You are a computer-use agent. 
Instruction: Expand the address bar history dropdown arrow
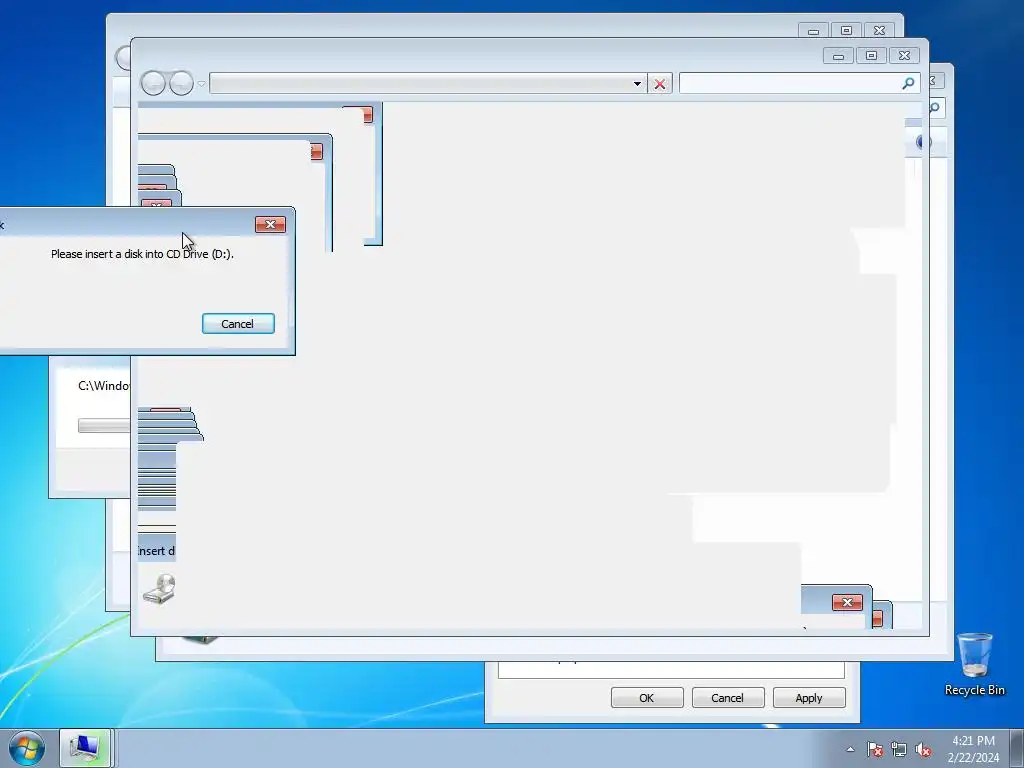click(637, 84)
